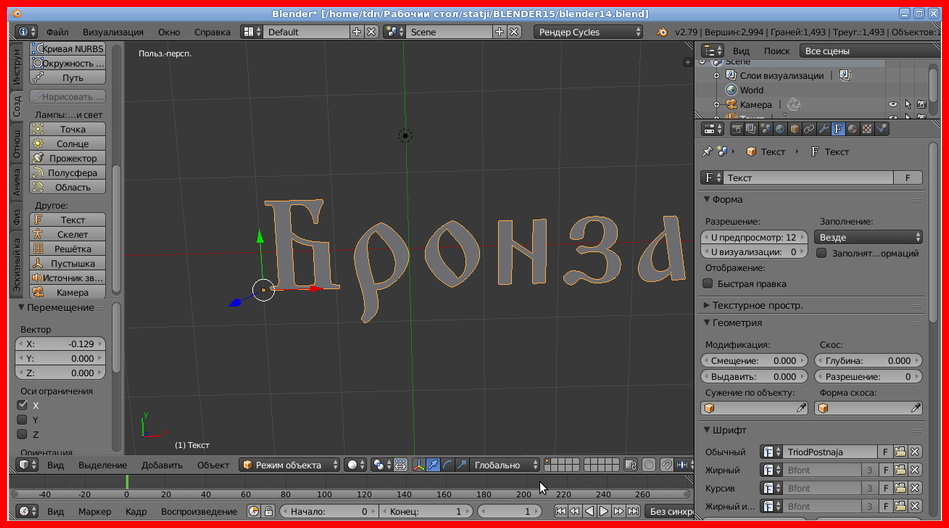Image resolution: width=949 pixels, height=528 pixels.
Task: Toggle X axis constraint checkbox
Action: pyautogui.click(x=22, y=405)
